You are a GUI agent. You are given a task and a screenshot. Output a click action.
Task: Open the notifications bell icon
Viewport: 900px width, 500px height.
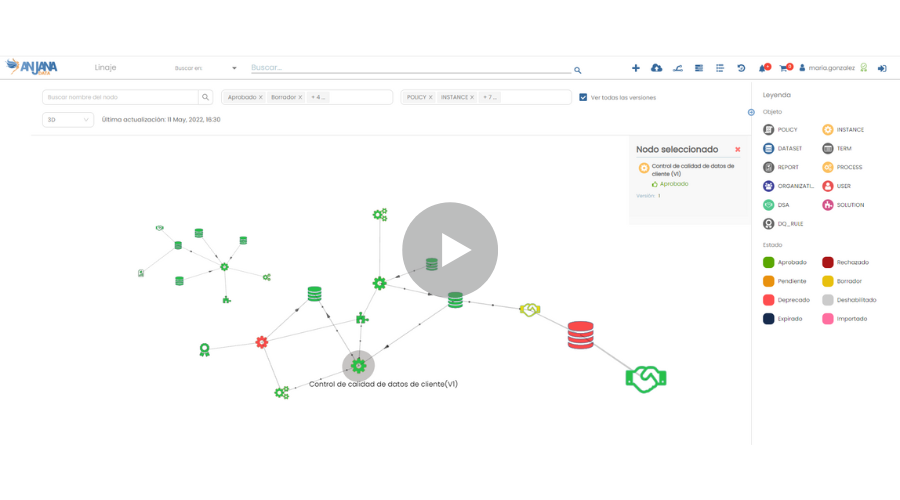(x=763, y=68)
